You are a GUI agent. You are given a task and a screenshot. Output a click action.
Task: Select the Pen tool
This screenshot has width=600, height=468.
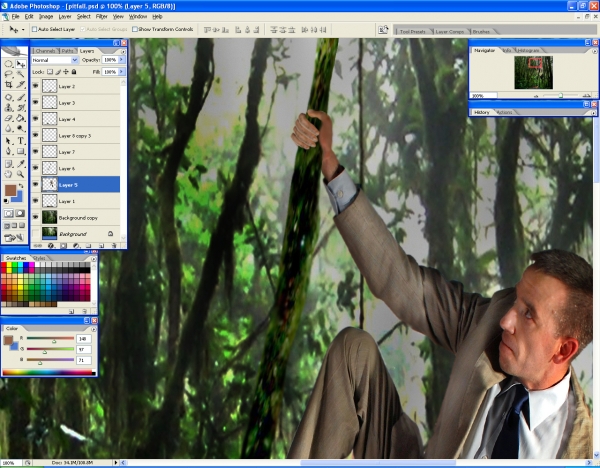click(8, 151)
